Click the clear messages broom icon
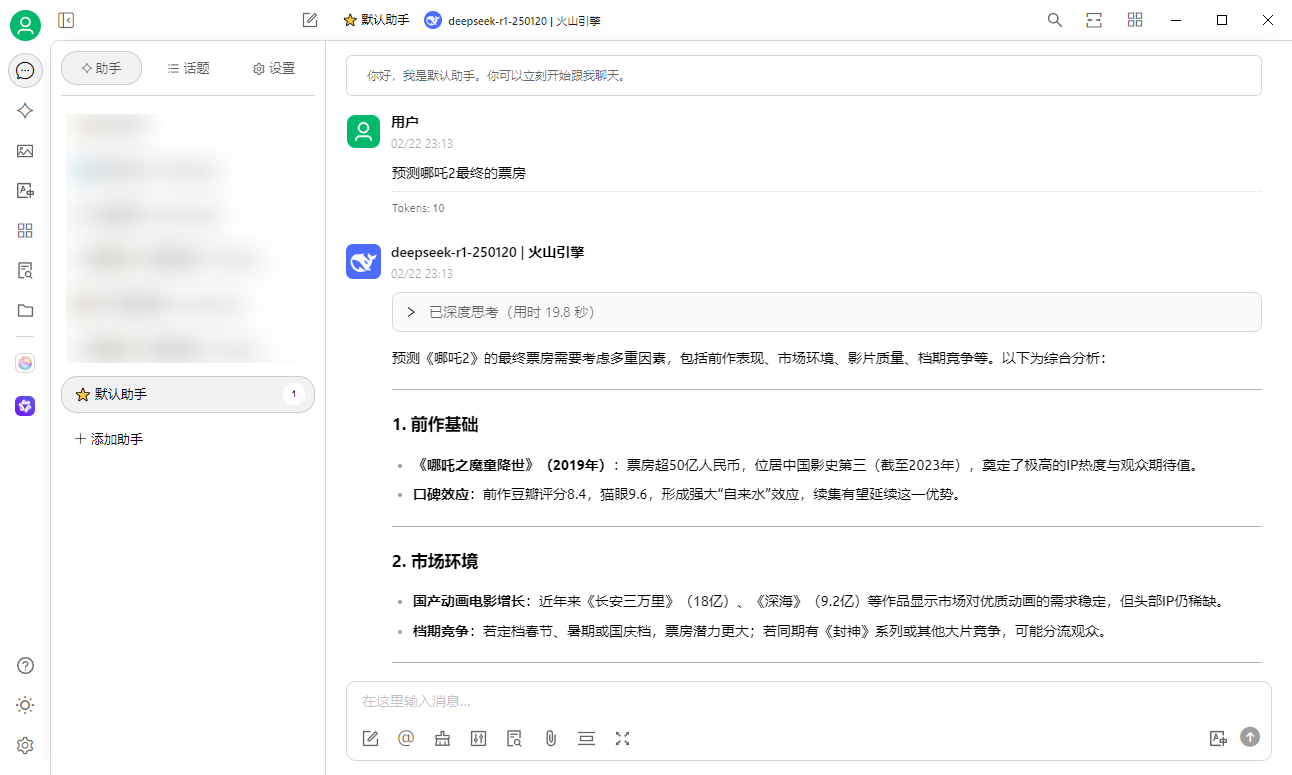The width and height of the screenshot is (1292, 775). point(442,738)
